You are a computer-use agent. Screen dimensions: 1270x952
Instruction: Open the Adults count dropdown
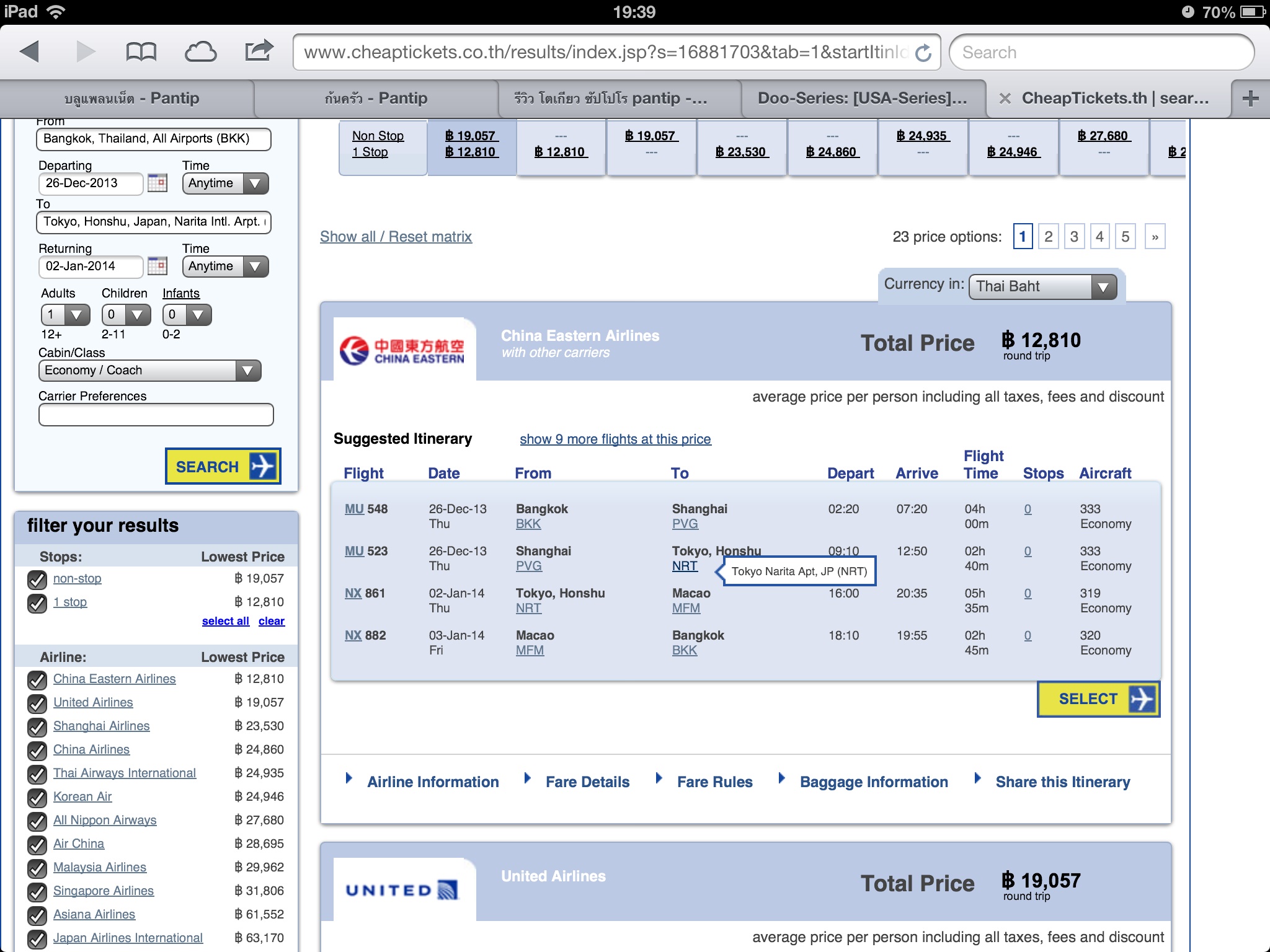coord(66,315)
